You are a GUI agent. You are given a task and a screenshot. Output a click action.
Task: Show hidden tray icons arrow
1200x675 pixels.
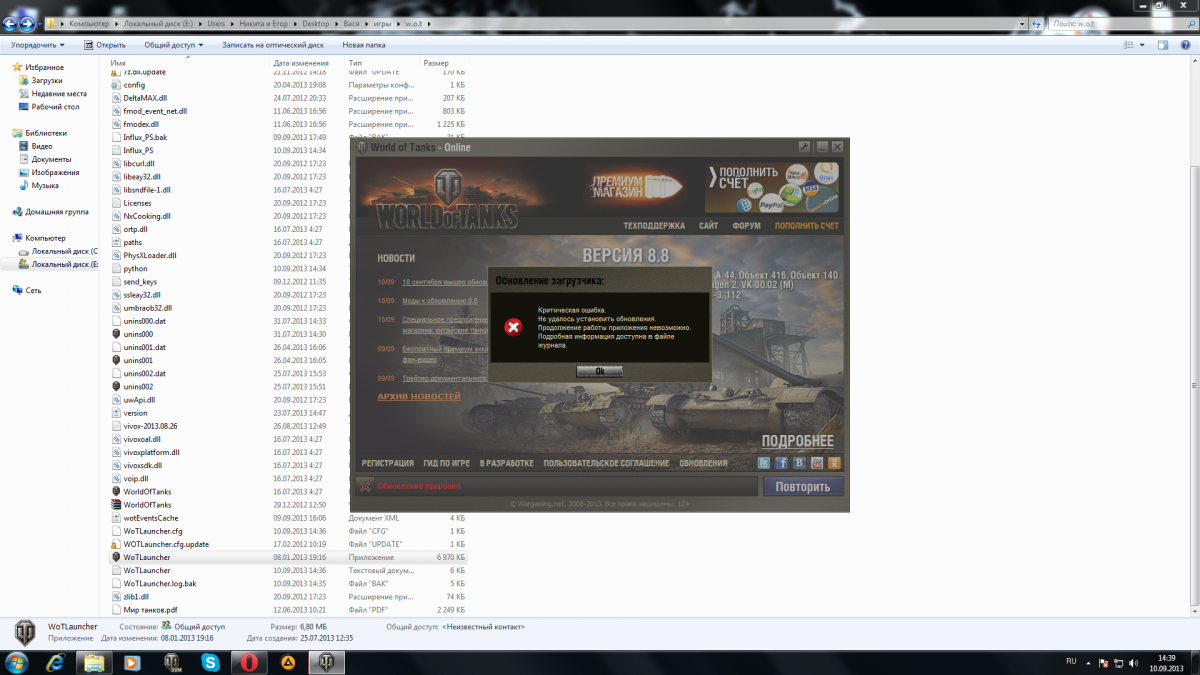1089,662
